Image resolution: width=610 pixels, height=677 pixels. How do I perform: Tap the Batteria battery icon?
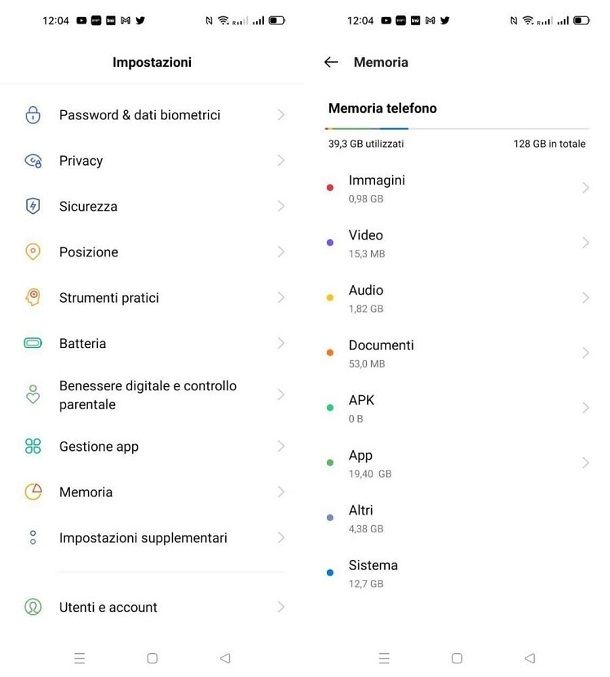33,343
